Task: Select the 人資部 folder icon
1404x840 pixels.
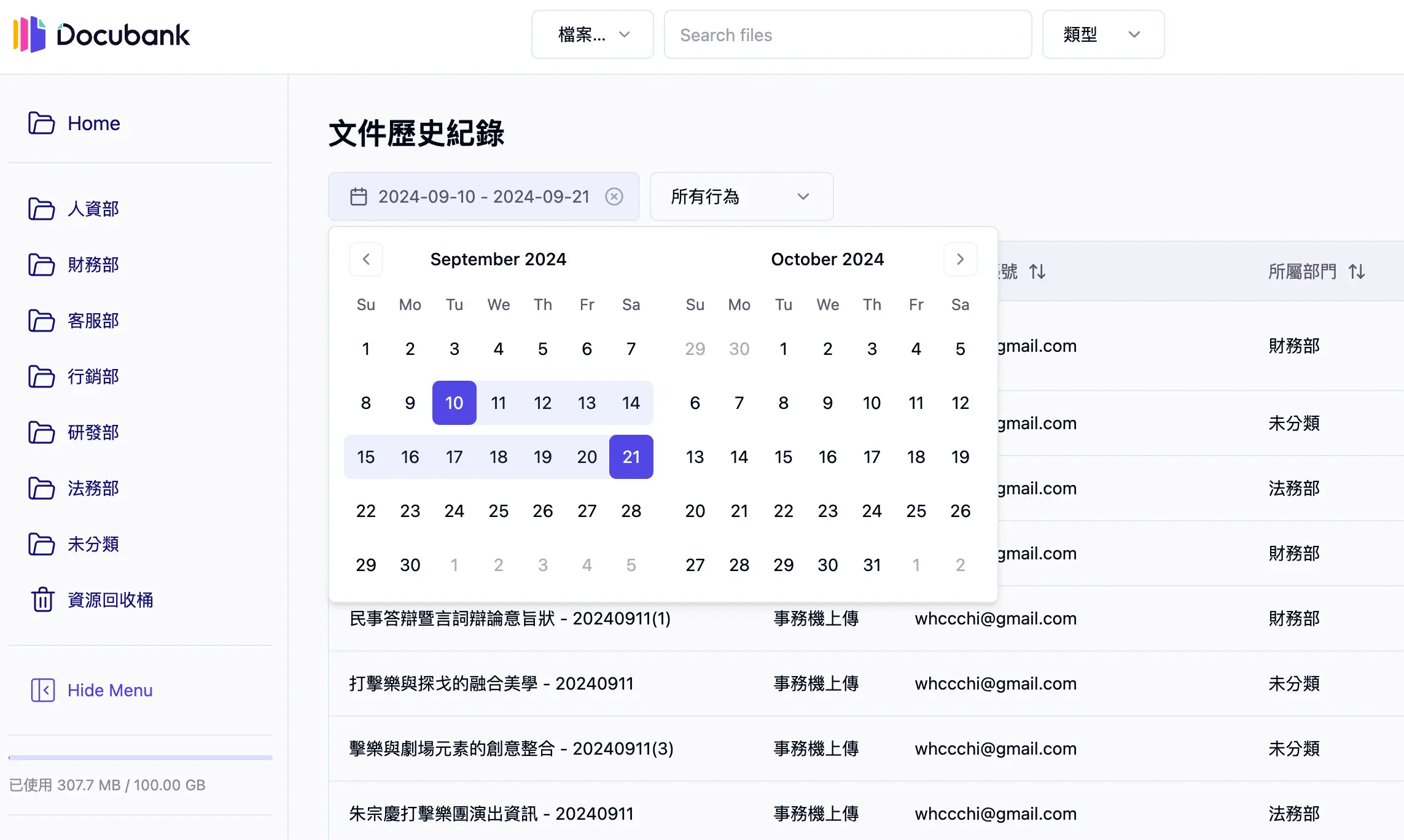Action: (41, 209)
